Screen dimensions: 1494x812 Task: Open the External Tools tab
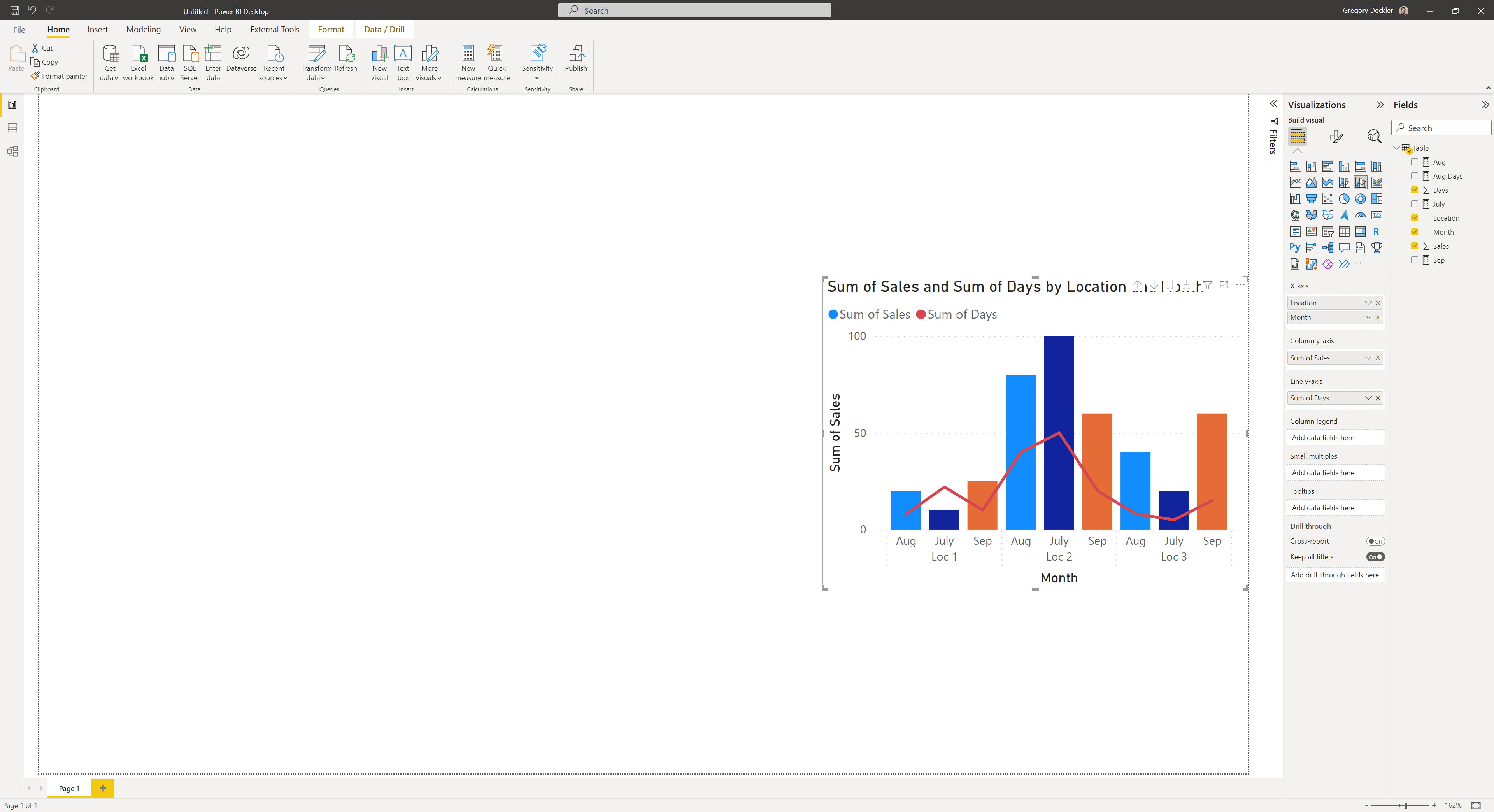pyautogui.click(x=275, y=30)
